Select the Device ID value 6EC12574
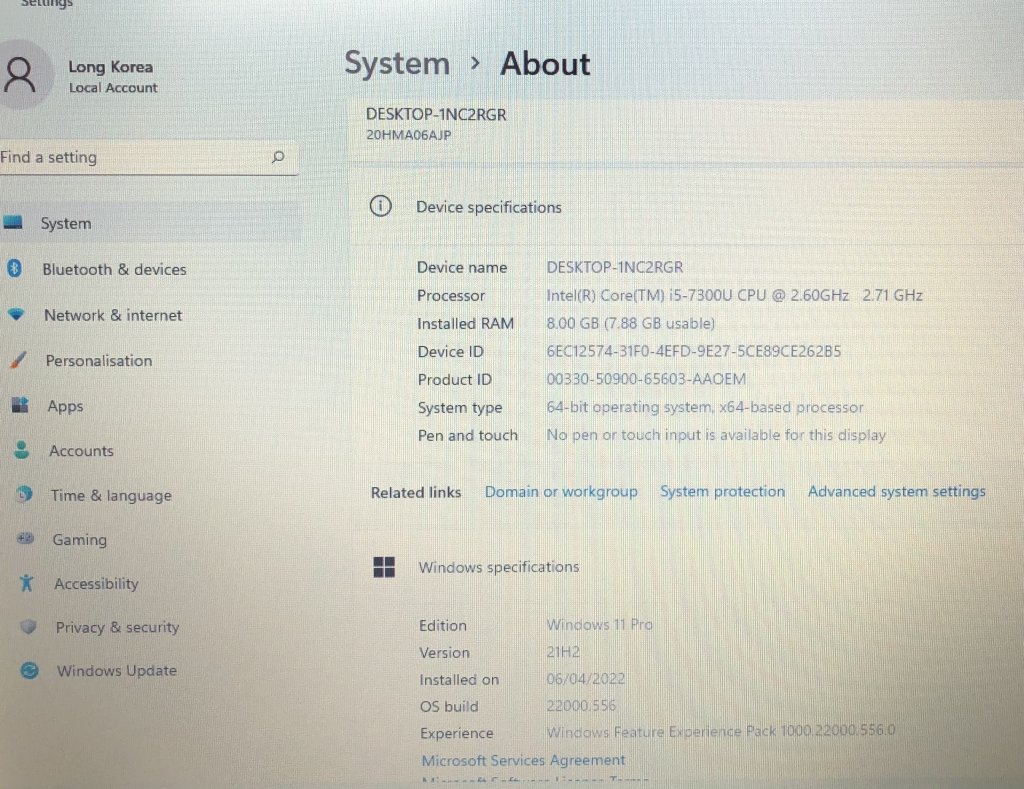 [694, 351]
